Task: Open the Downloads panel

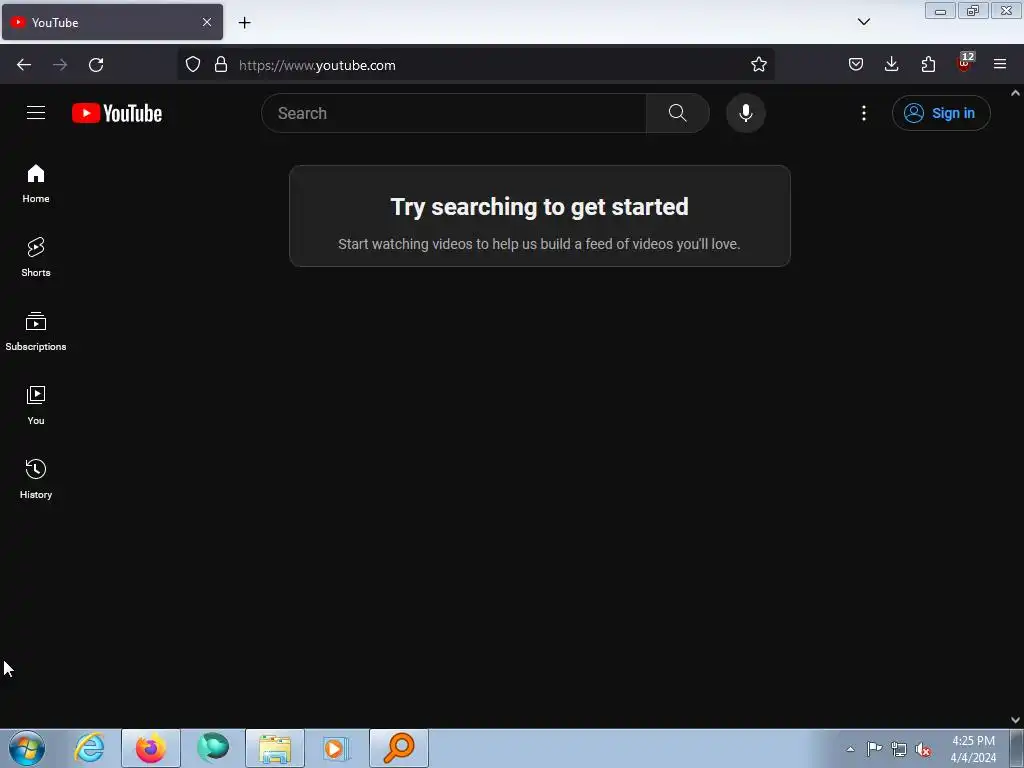Action: click(x=891, y=65)
